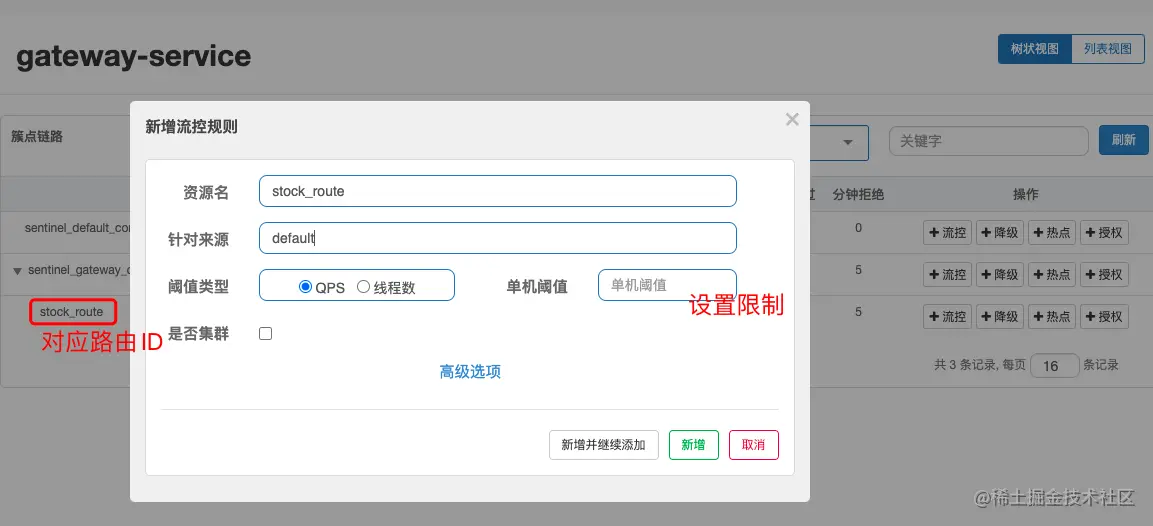
Task: Close the 新增流控规则 dialog with the X
Action: pyautogui.click(x=792, y=119)
